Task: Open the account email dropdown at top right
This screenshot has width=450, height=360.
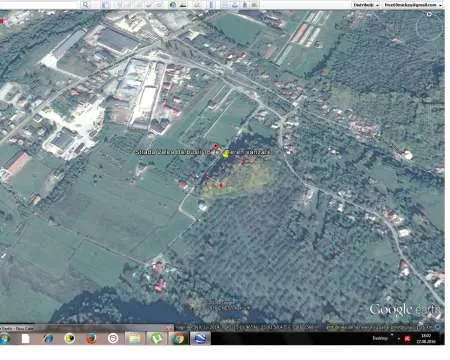Action: tap(413, 5)
